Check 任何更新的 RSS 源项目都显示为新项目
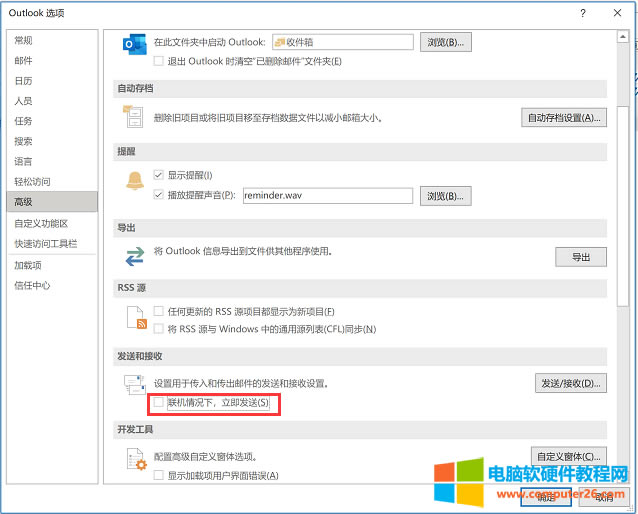 point(158,311)
